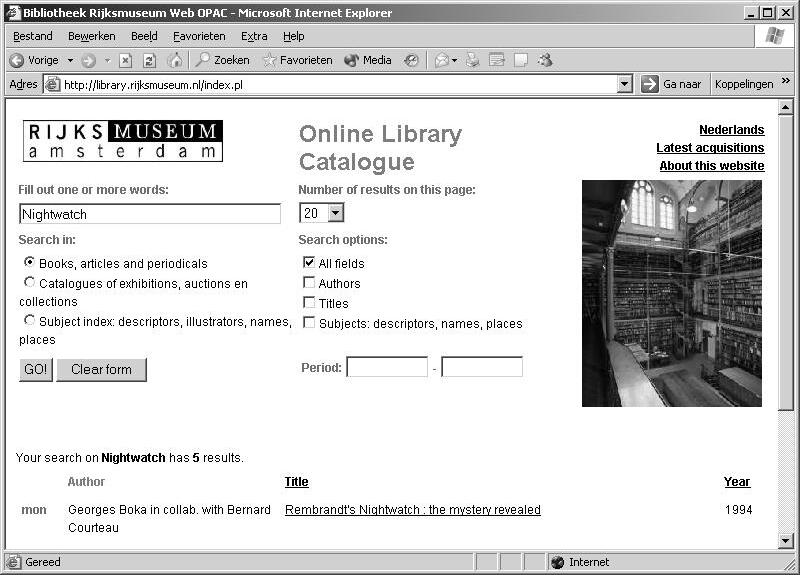This screenshot has width=800, height=575.
Task: Click the Period end year field
Action: pos(482,367)
